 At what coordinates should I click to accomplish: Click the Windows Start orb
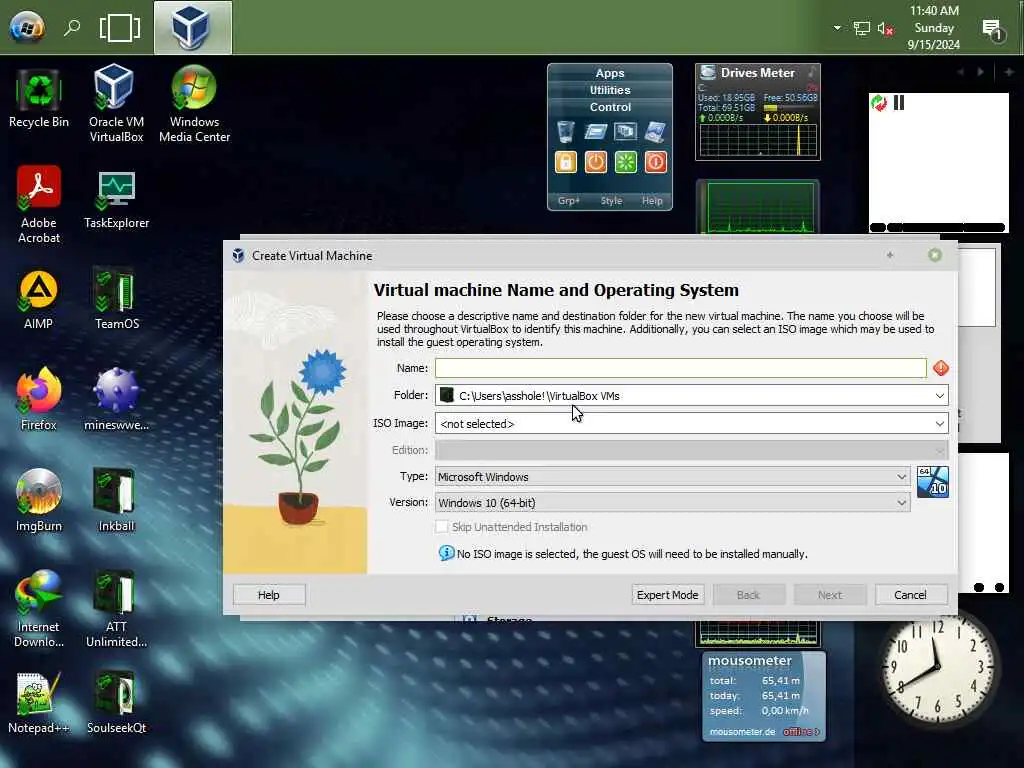[x=27, y=27]
